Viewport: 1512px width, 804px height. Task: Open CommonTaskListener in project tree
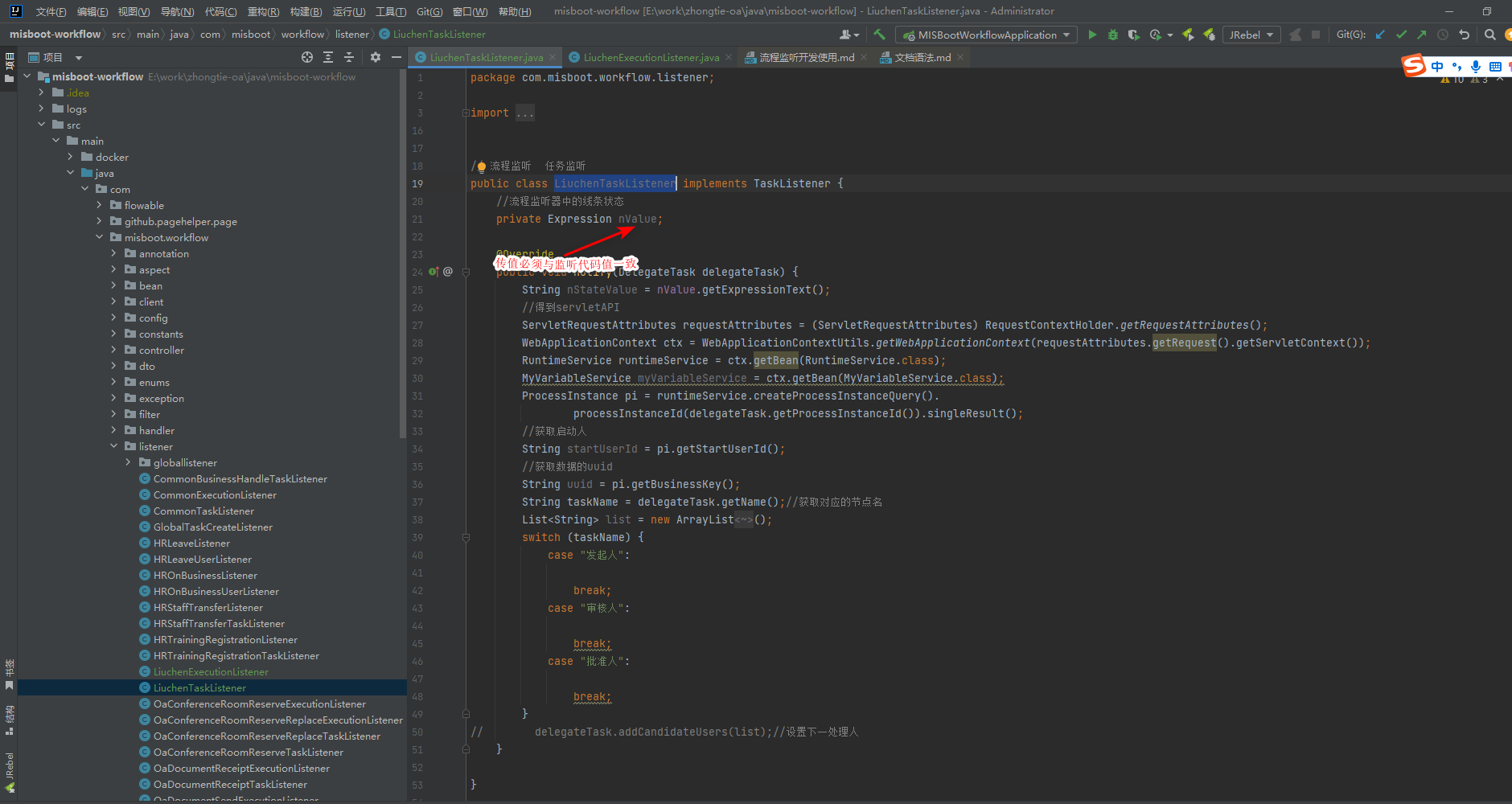(203, 511)
